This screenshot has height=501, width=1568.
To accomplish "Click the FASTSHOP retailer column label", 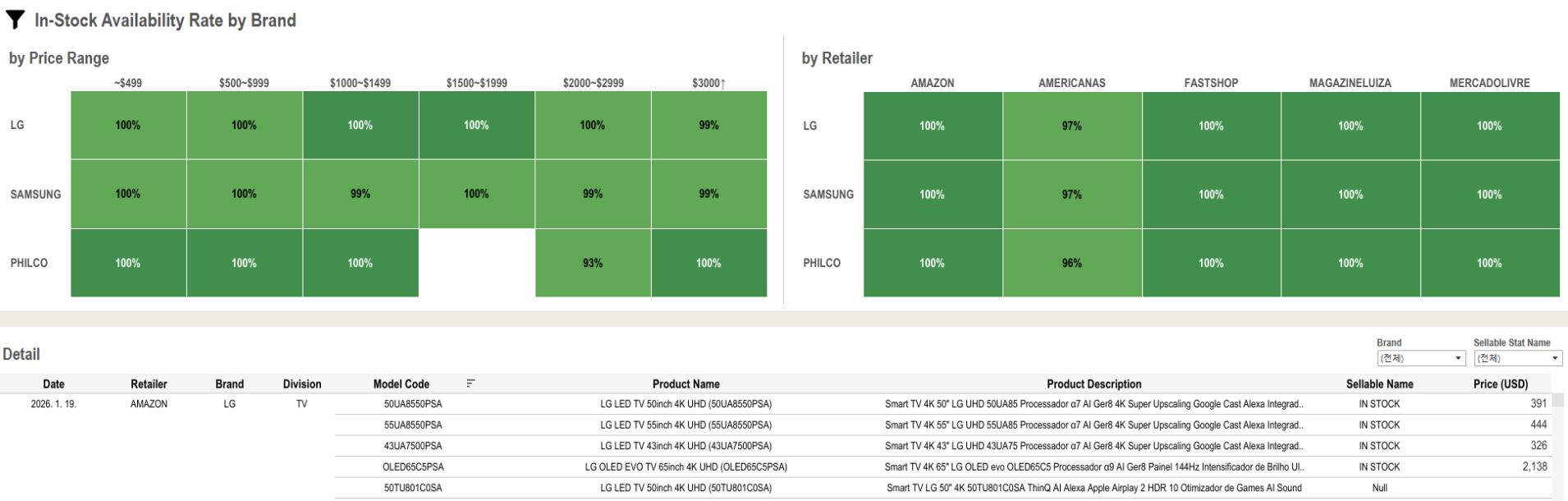I will [1211, 83].
